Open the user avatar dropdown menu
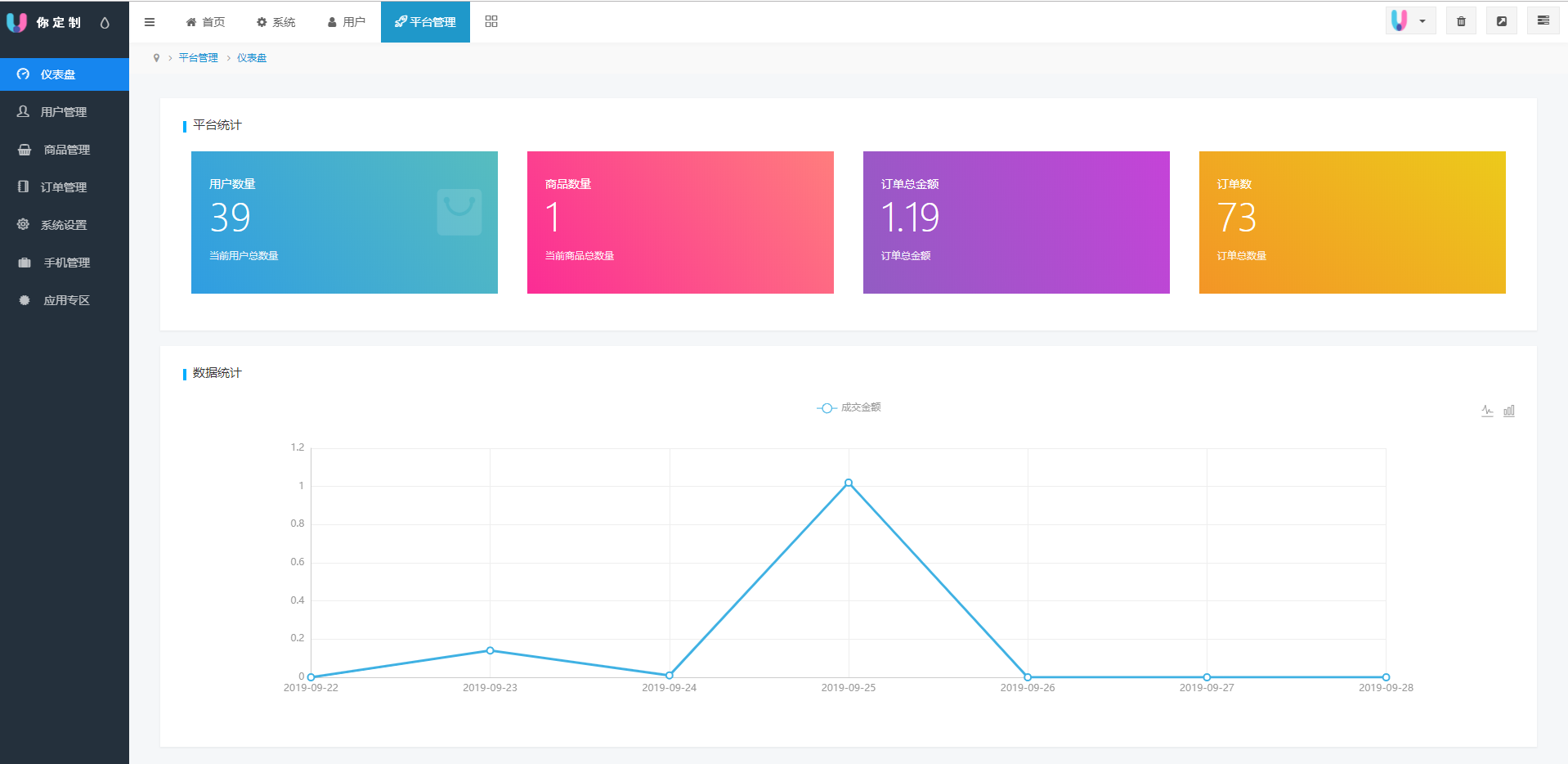This screenshot has width=1568, height=764. [x=1410, y=21]
